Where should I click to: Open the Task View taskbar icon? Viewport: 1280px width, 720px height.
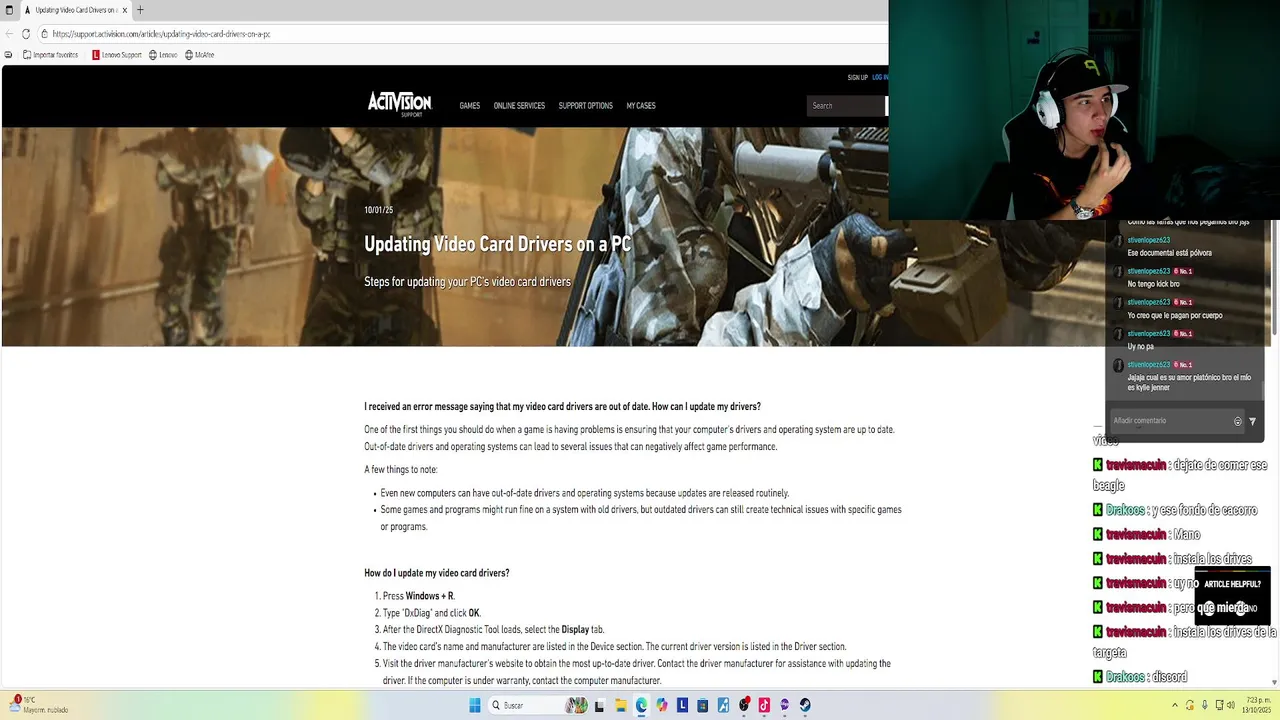click(x=600, y=705)
